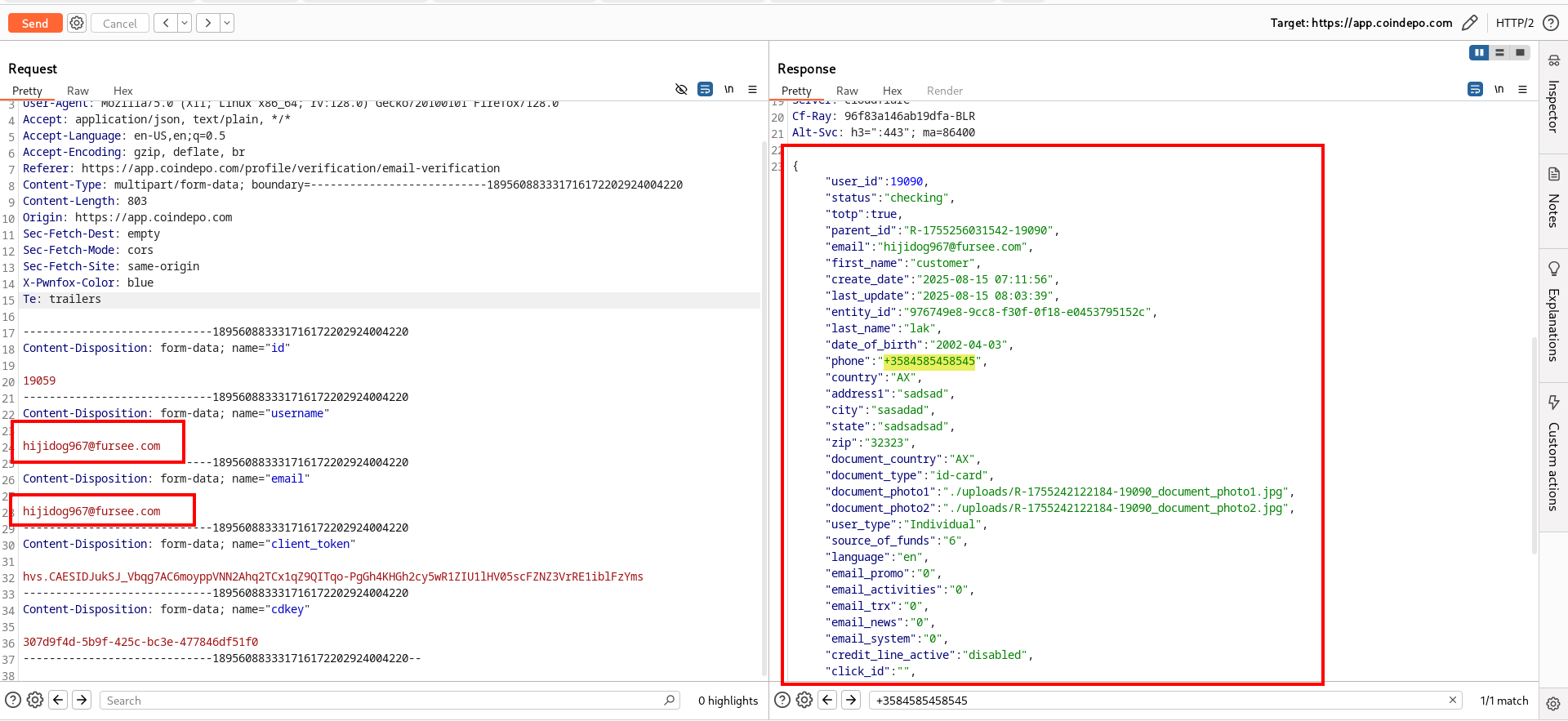Open search settings gear below Response viewer
This screenshot has width=1568, height=721.
(x=804, y=700)
